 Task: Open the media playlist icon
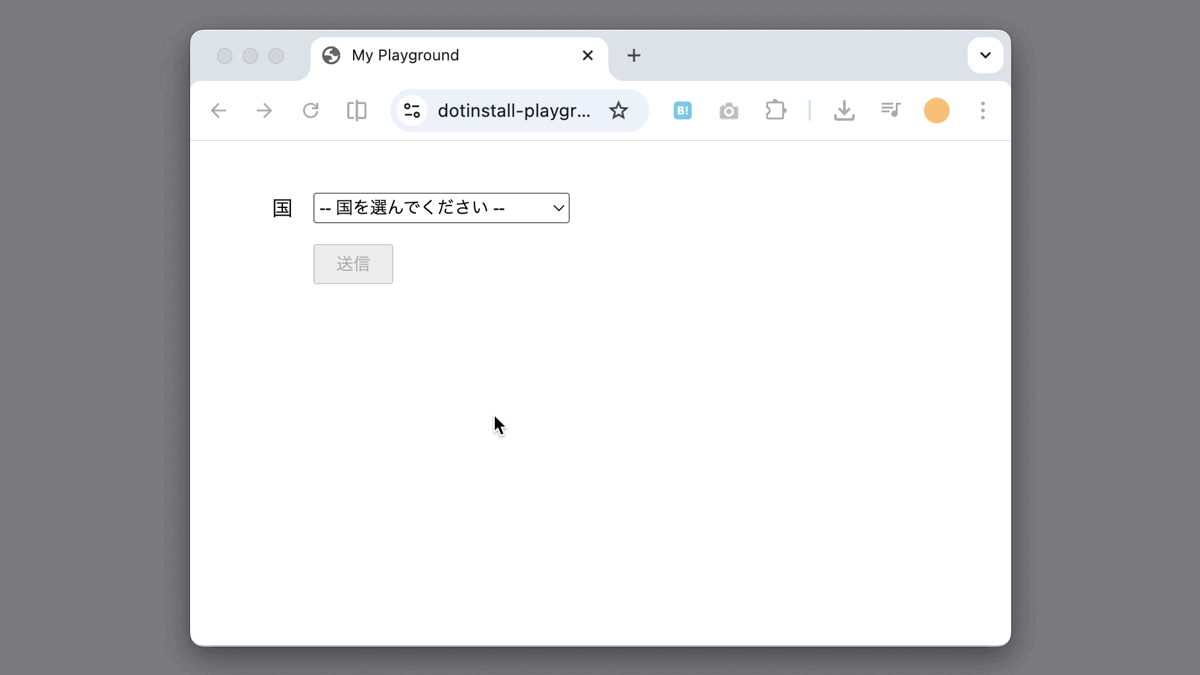(x=891, y=110)
